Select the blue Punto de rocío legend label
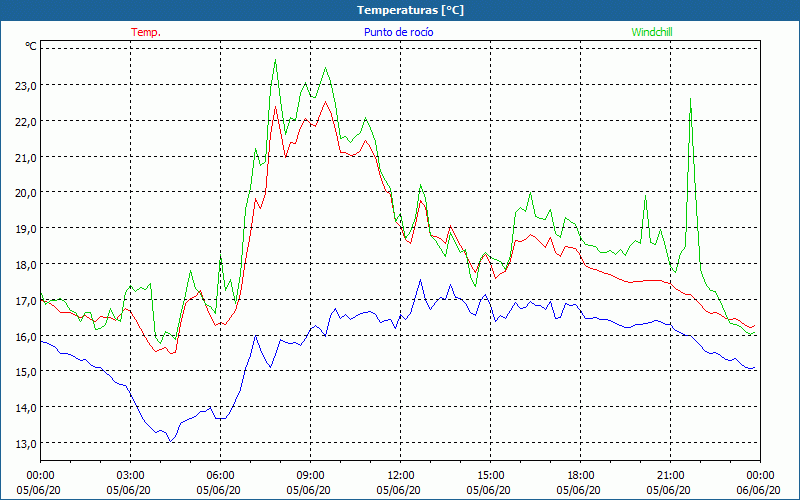 (x=398, y=32)
